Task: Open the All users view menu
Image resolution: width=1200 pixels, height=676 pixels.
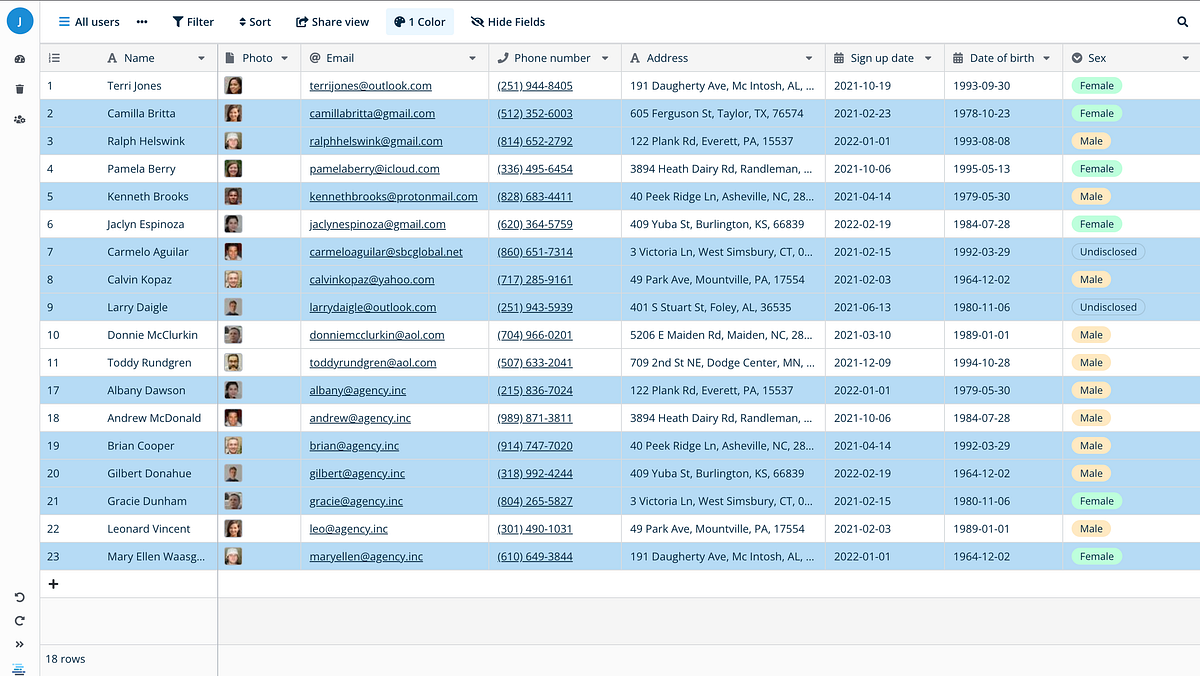Action: click(88, 21)
